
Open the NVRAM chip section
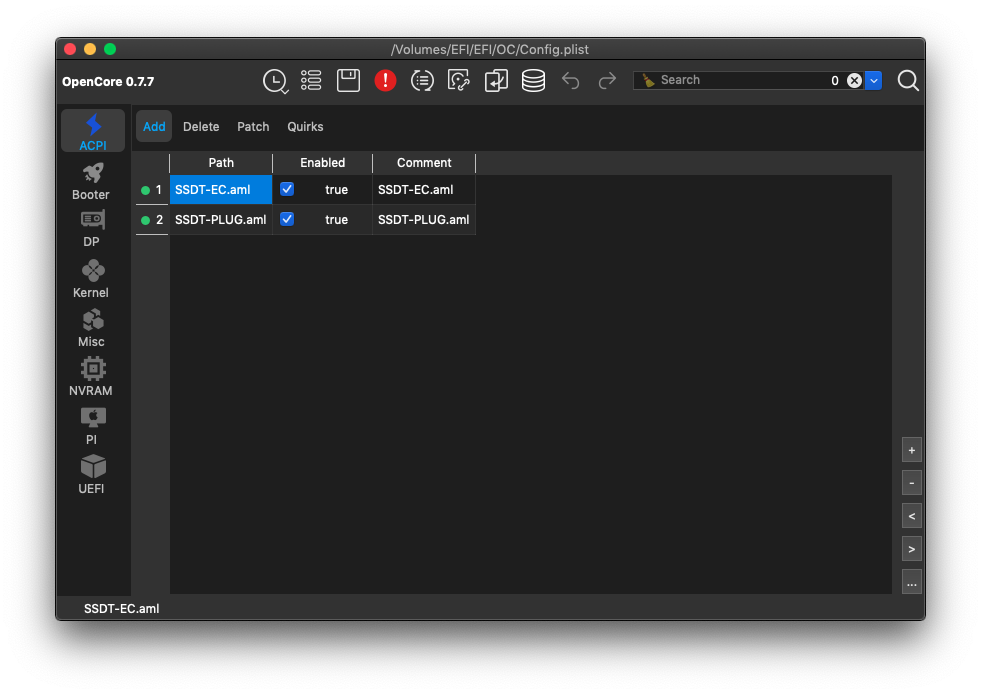(x=91, y=377)
